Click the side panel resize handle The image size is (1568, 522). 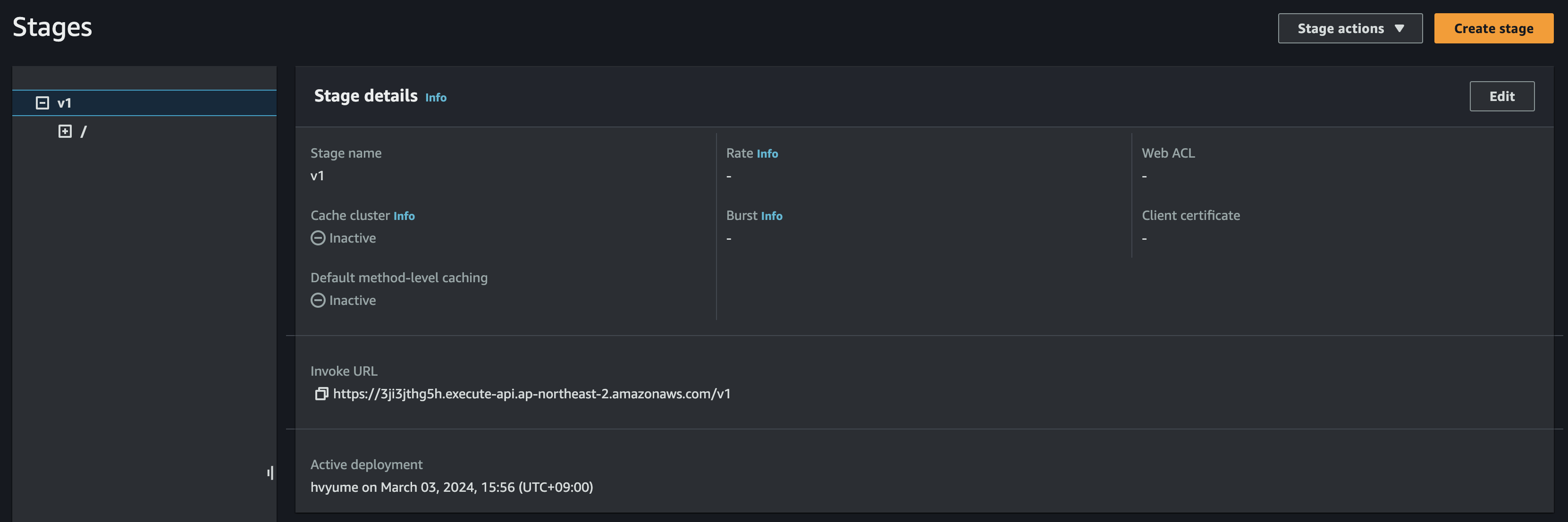coord(270,473)
